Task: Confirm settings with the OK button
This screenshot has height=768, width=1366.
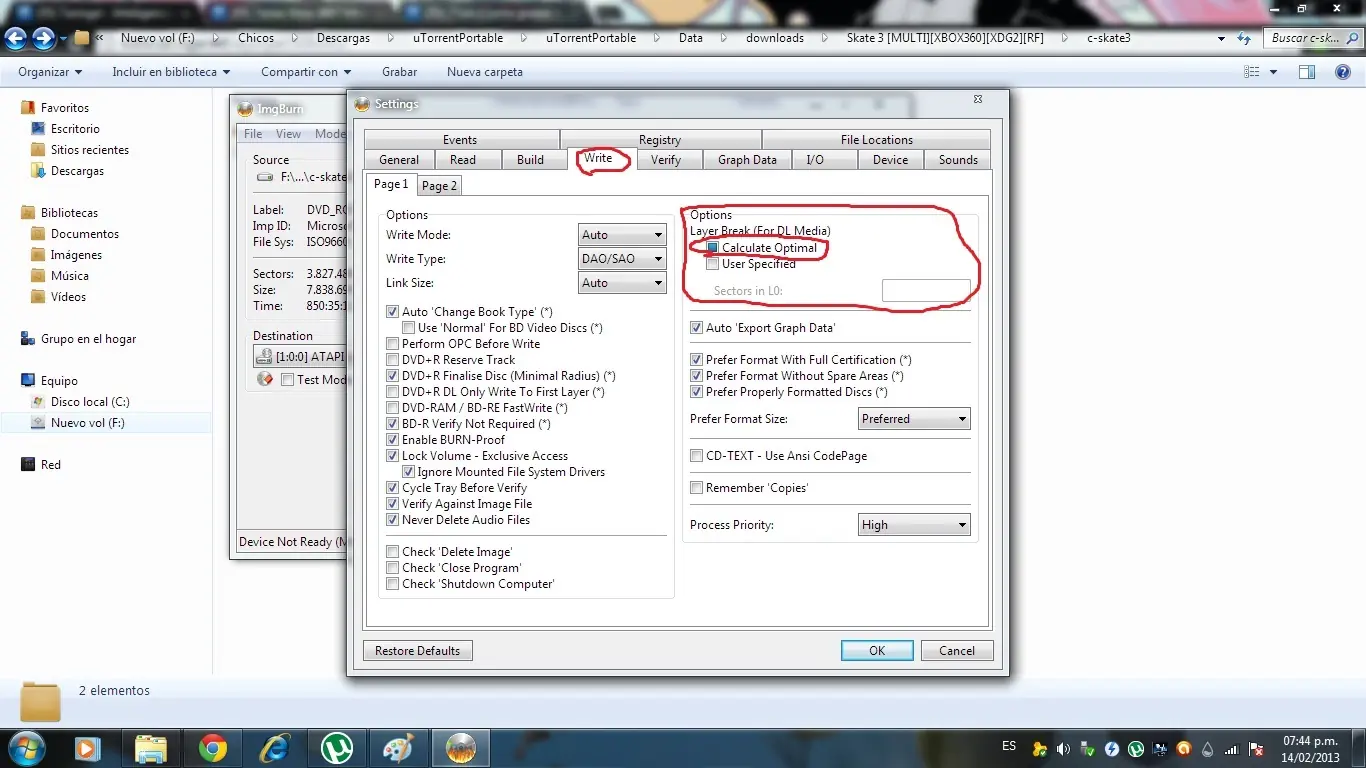Action: tap(877, 651)
